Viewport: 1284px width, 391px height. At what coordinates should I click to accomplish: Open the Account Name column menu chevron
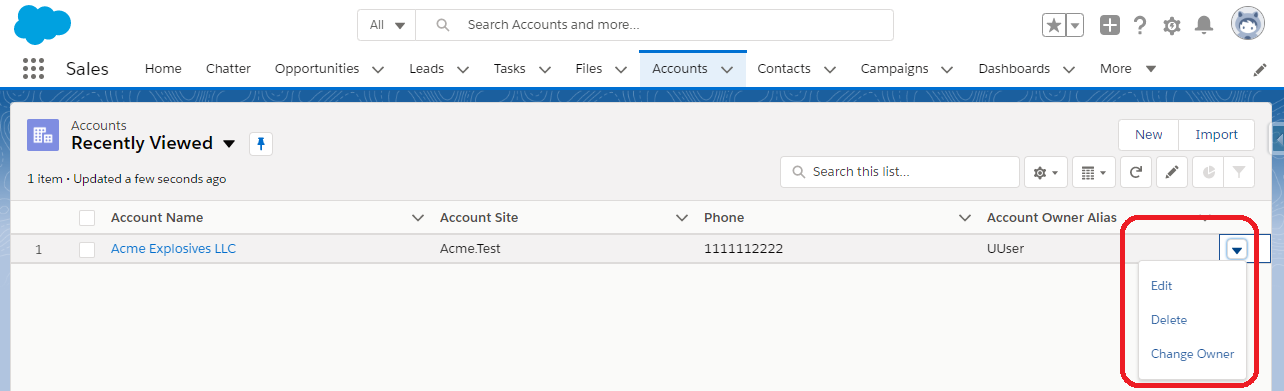tap(418, 218)
